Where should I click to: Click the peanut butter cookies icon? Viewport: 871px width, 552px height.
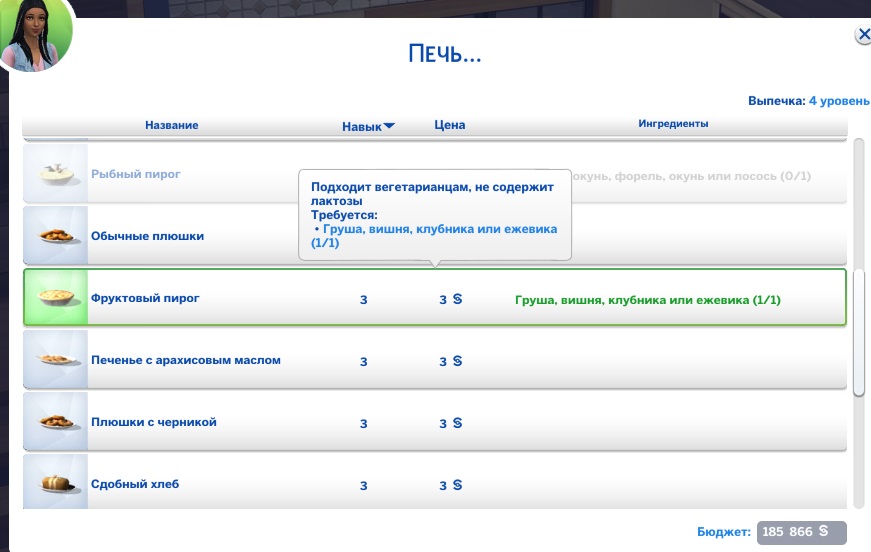point(56,360)
